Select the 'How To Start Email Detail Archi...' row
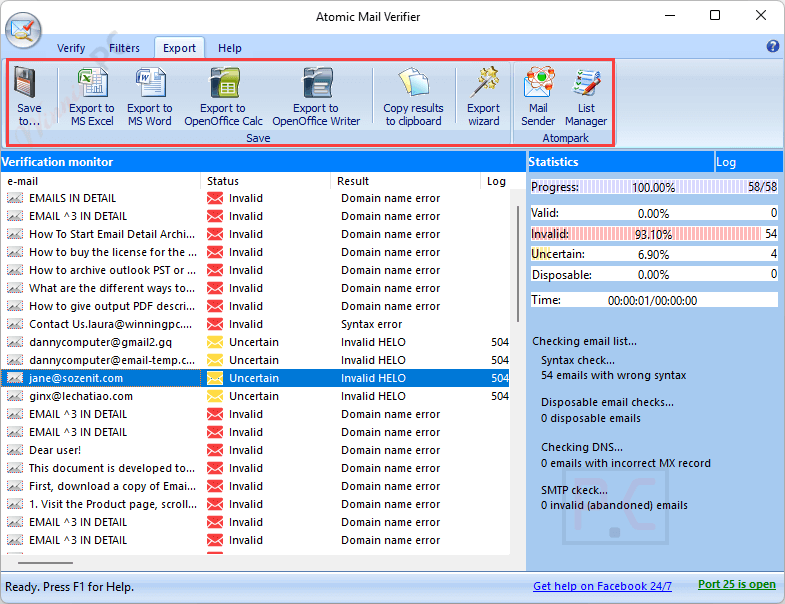This screenshot has width=785, height=604. click(x=255, y=234)
